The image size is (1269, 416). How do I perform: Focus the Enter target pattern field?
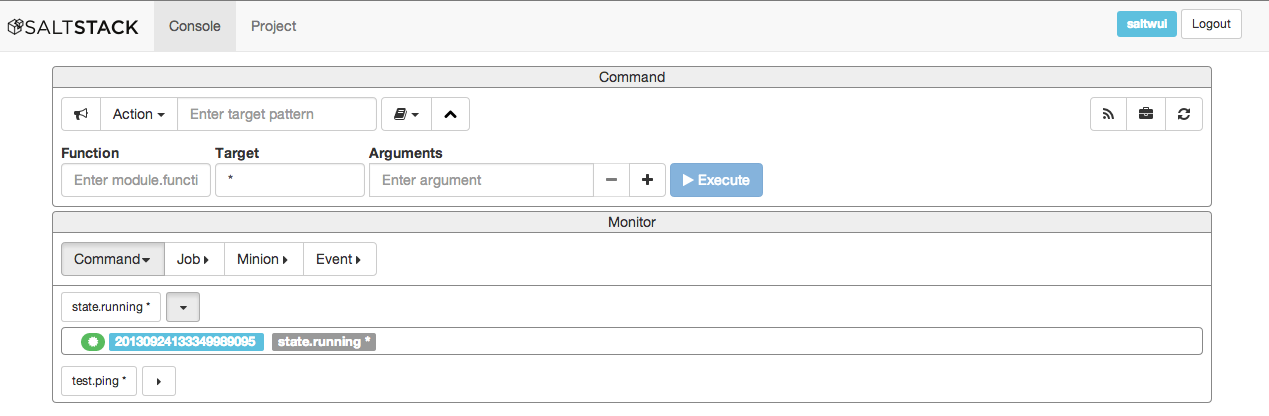click(x=277, y=114)
